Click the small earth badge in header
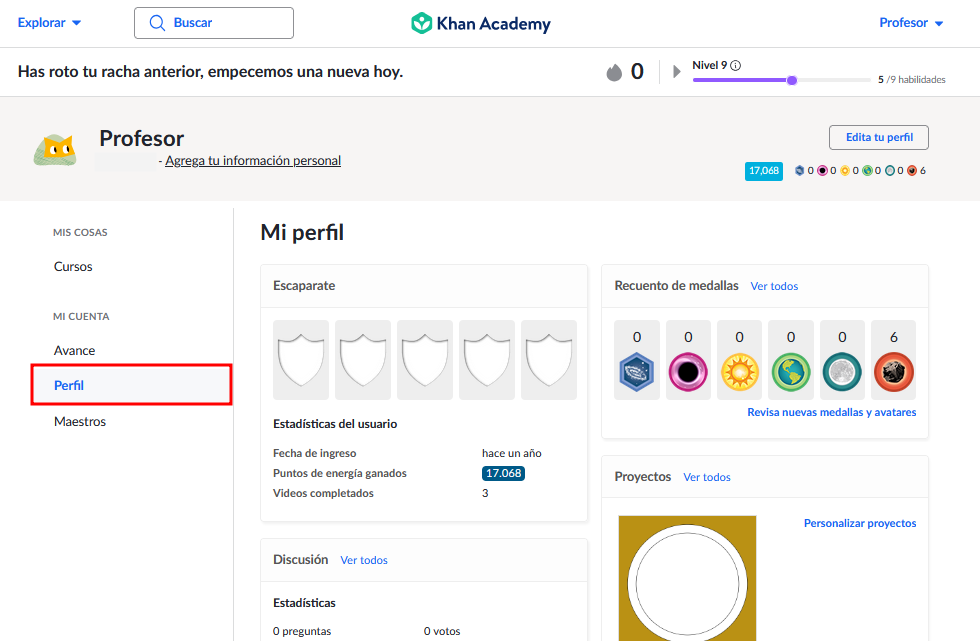The image size is (980, 641). tap(868, 171)
